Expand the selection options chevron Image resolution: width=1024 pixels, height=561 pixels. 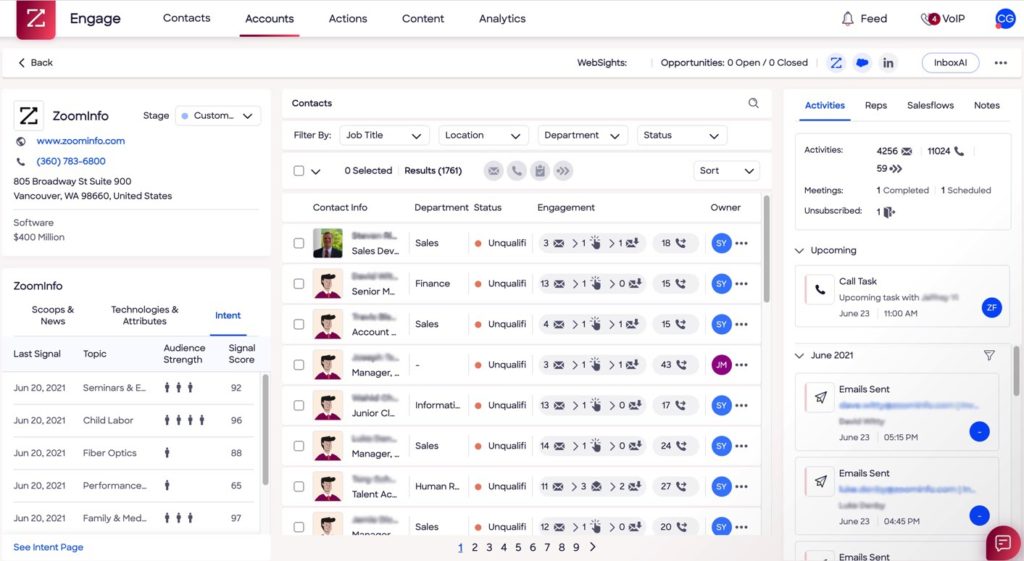pyautogui.click(x=316, y=172)
